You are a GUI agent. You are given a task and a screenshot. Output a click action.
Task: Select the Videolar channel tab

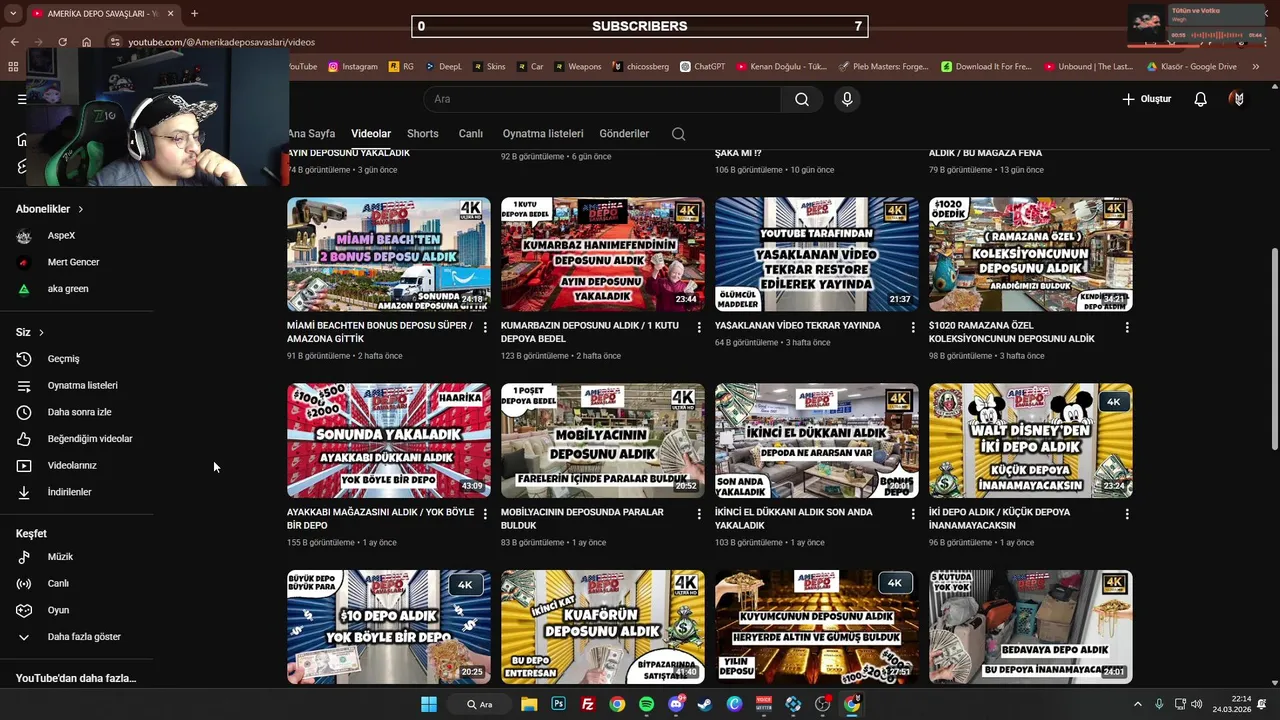371,134
